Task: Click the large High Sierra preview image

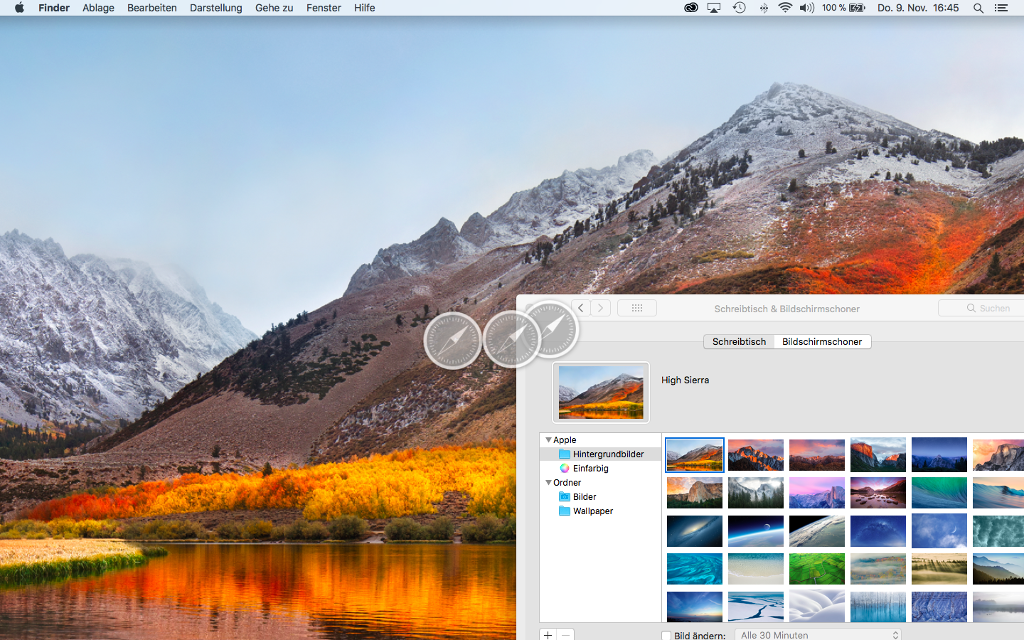Action: click(x=601, y=392)
